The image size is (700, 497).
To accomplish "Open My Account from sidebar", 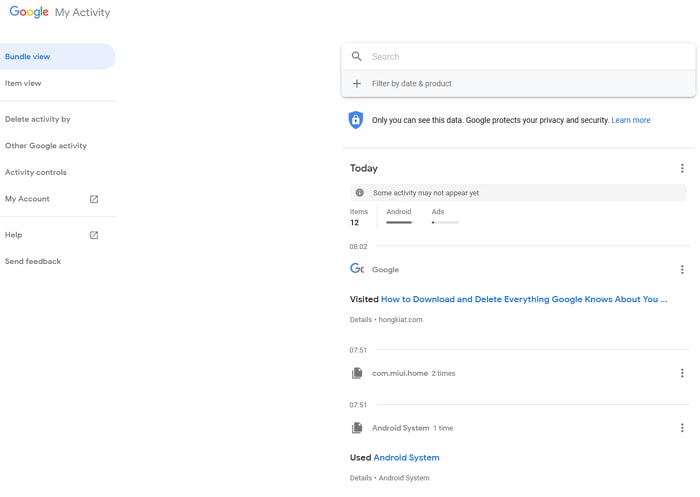I will [27, 199].
